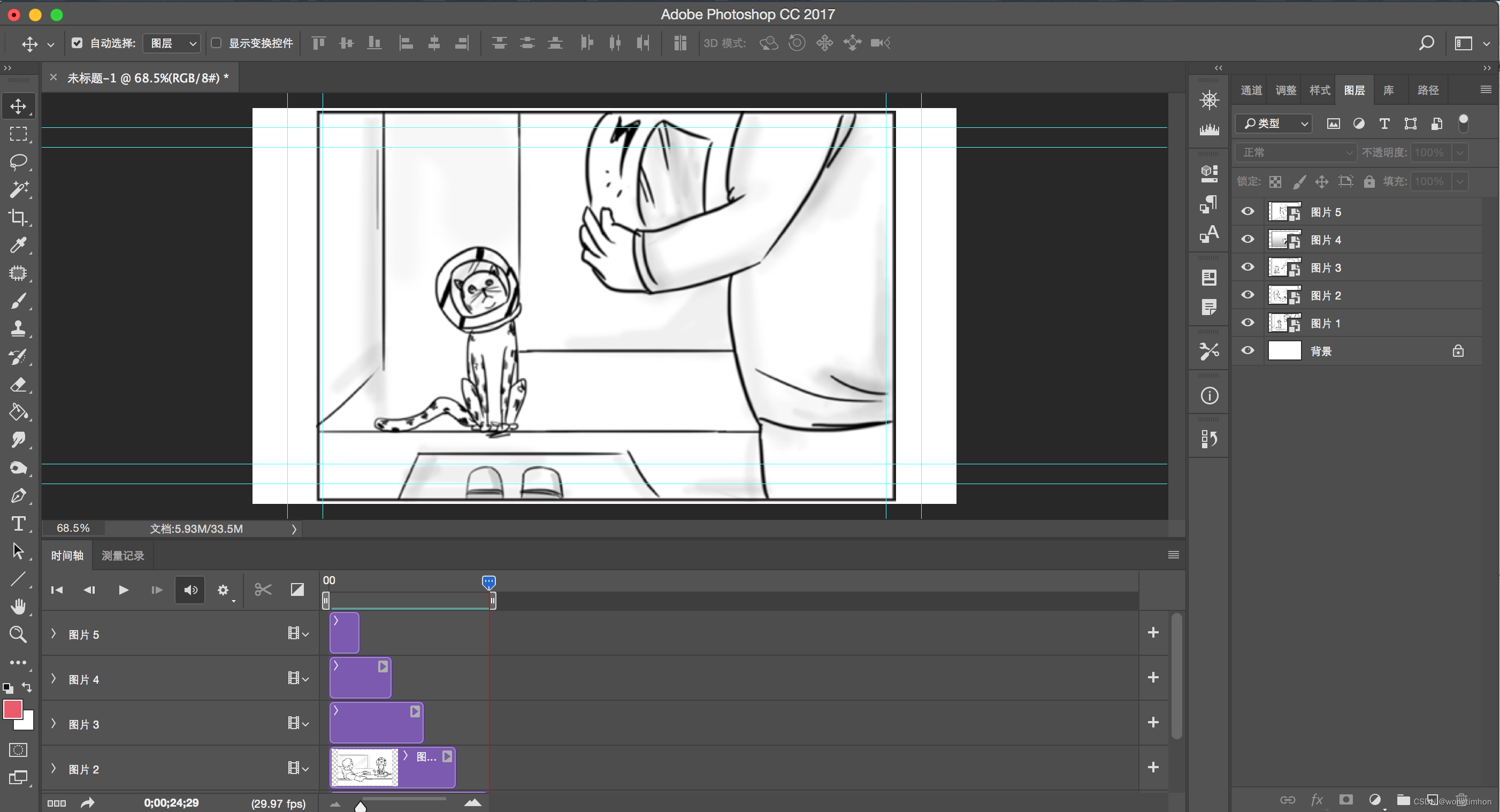Click the red foreground color swatch
The height and width of the screenshot is (812, 1500).
tap(13, 709)
